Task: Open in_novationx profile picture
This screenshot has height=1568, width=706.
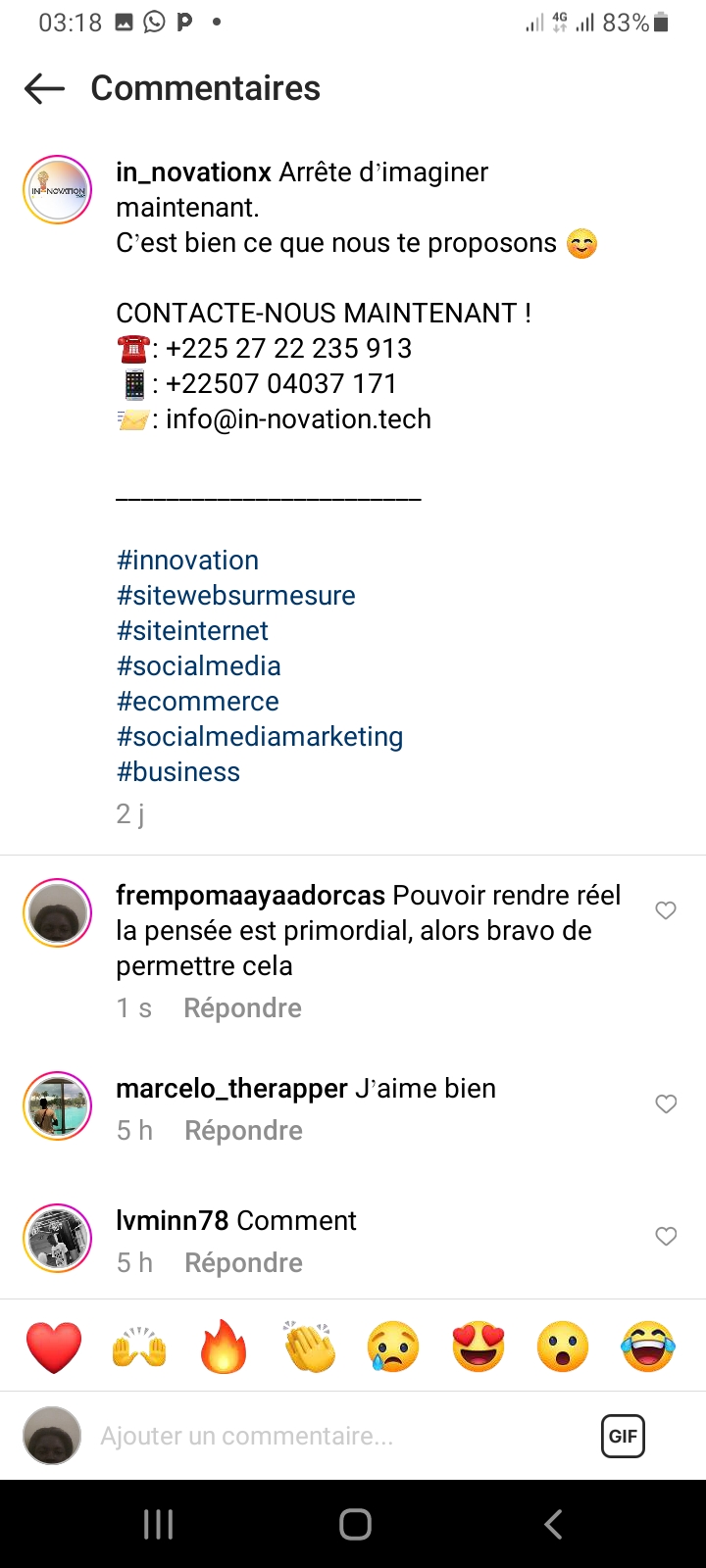Action: pos(57,189)
